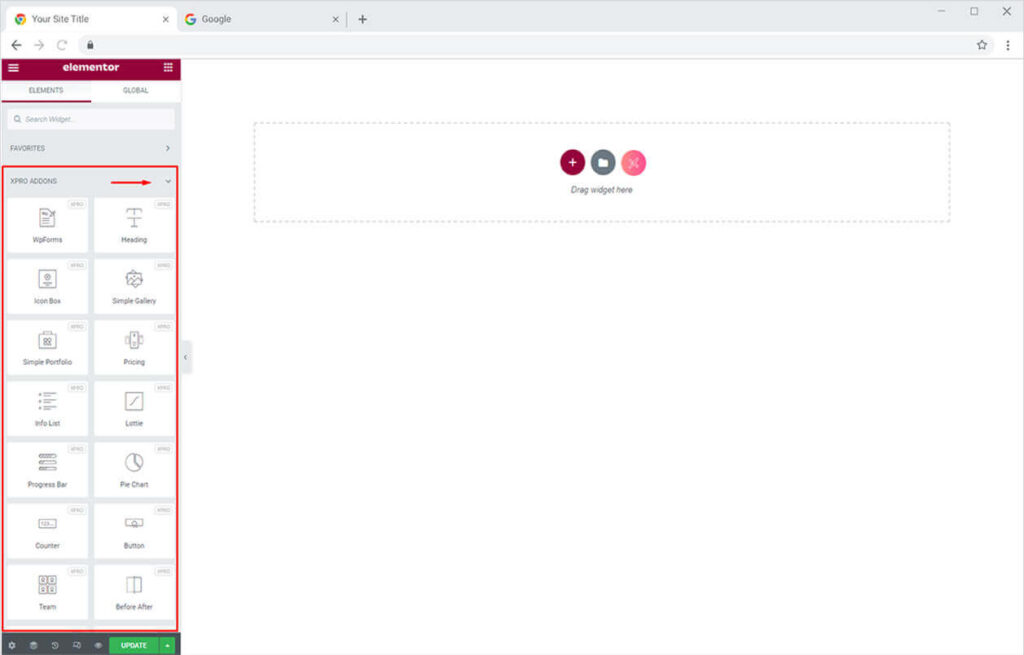Collapse the XPRO ADDONS section
1024x655 pixels.
[168, 181]
